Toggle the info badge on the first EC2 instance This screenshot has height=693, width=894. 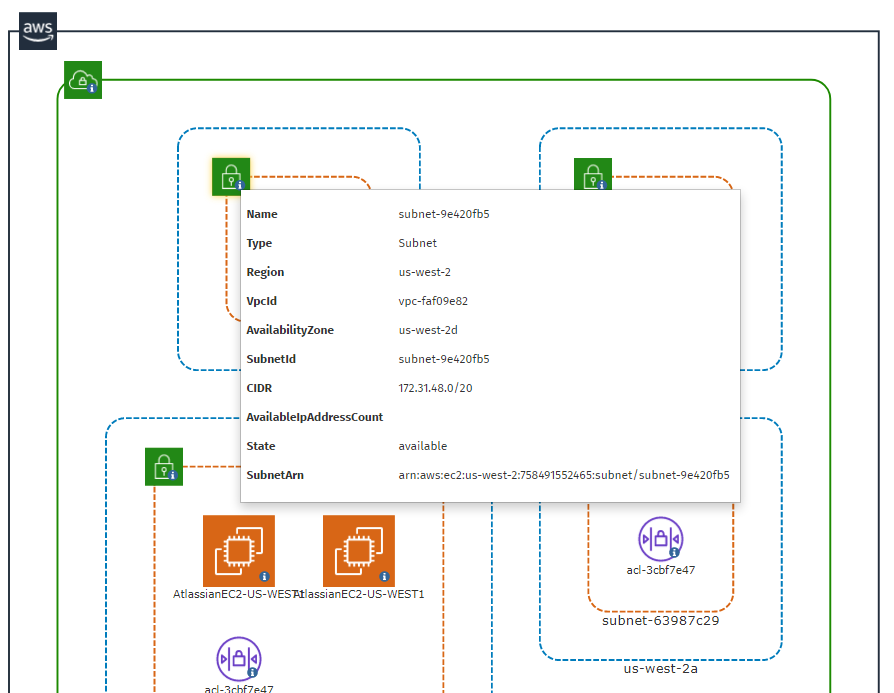pyautogui.click(x=264, y=575)
